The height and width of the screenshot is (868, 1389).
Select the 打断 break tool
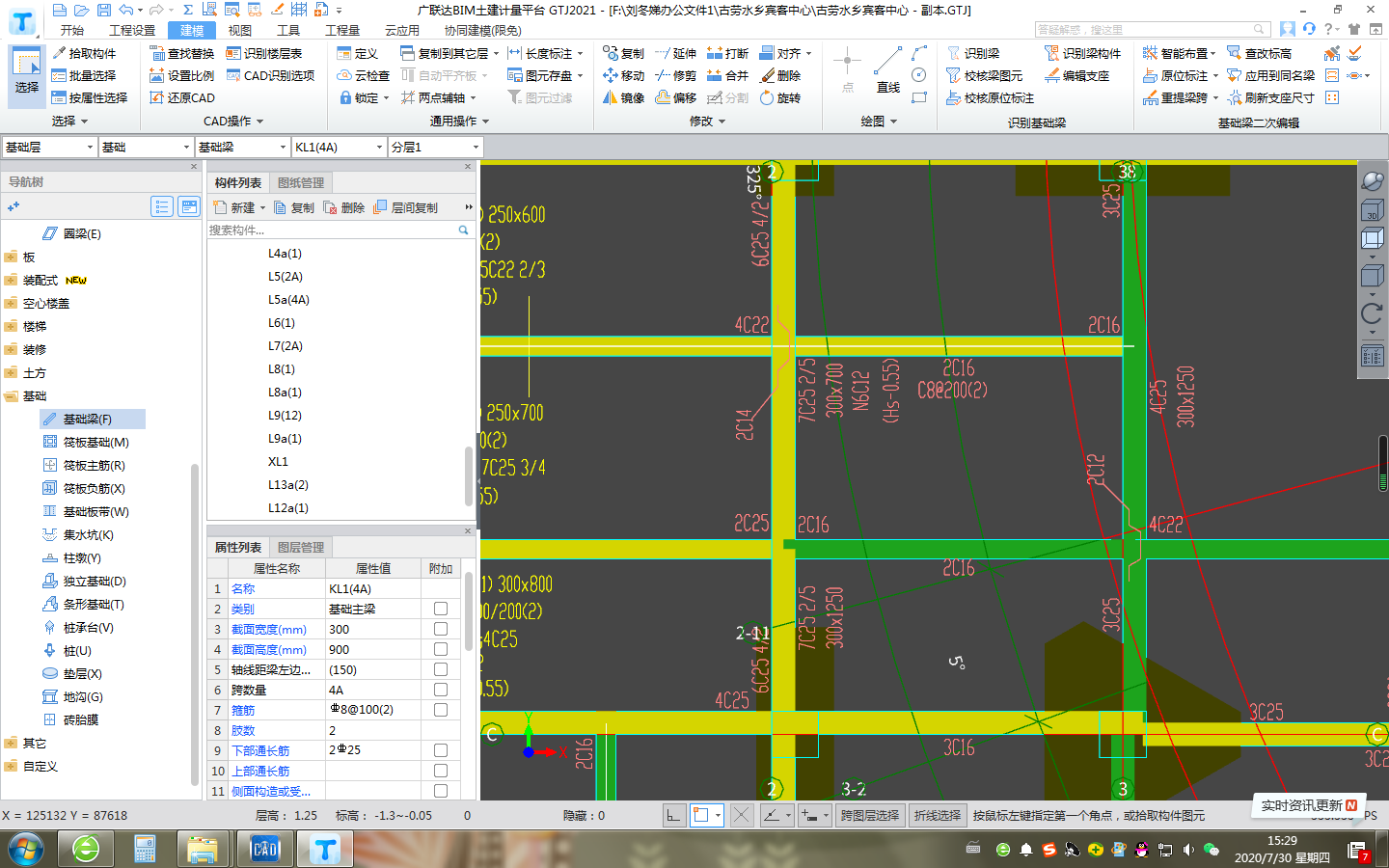[727, 53]
